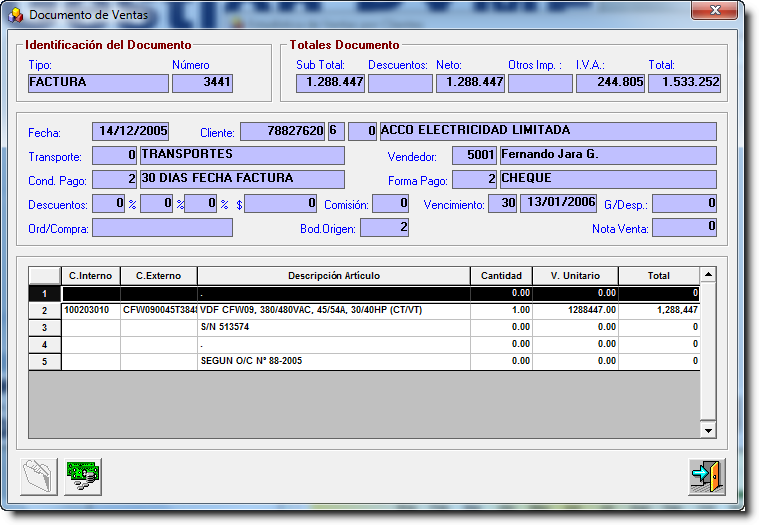Click the C.Interno column header
Screen dimensions: 759x525
click(91, 276)
